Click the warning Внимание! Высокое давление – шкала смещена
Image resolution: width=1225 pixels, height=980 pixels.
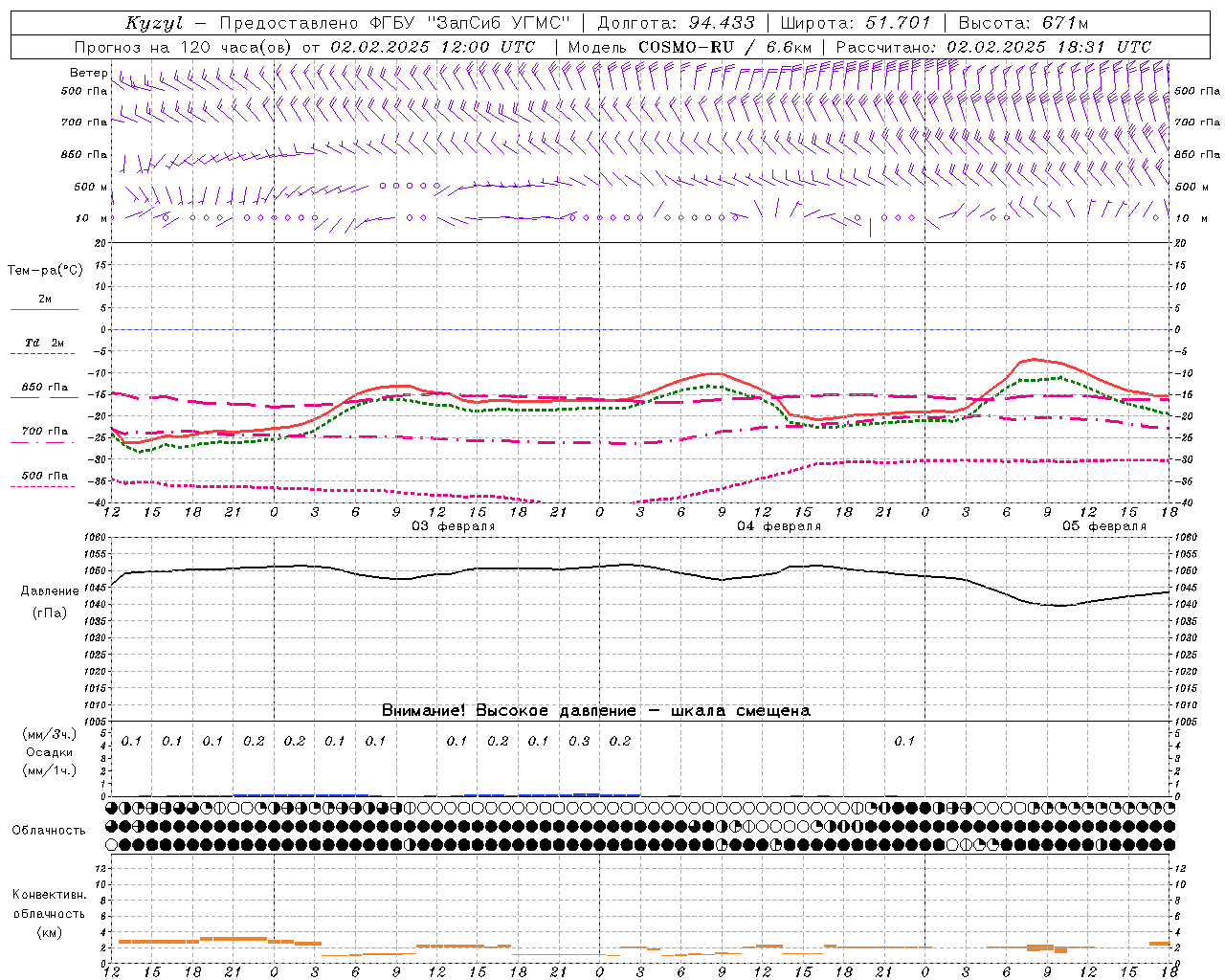click(596, 711)
